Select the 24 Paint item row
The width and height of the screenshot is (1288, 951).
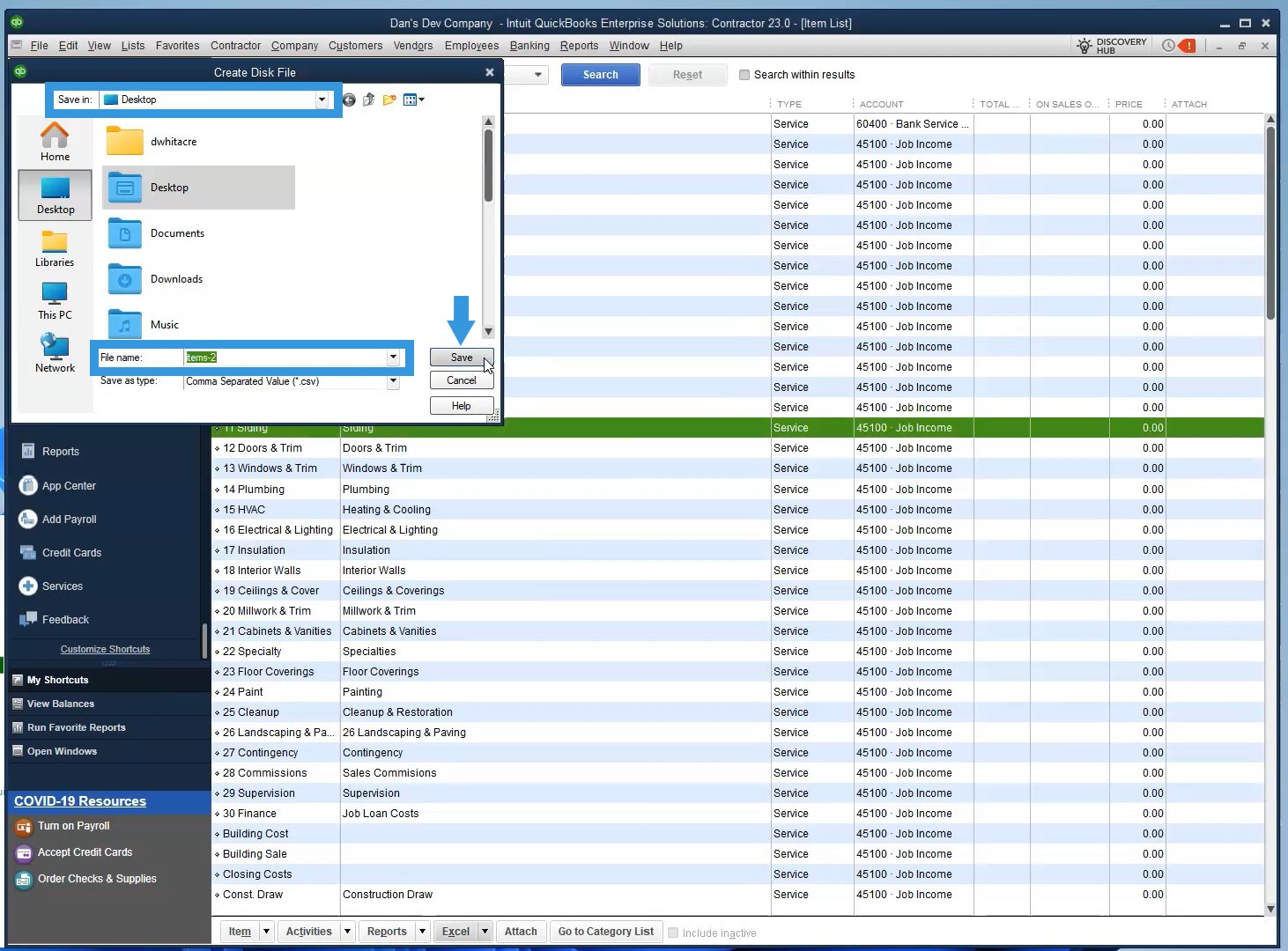tap(738, 692)
